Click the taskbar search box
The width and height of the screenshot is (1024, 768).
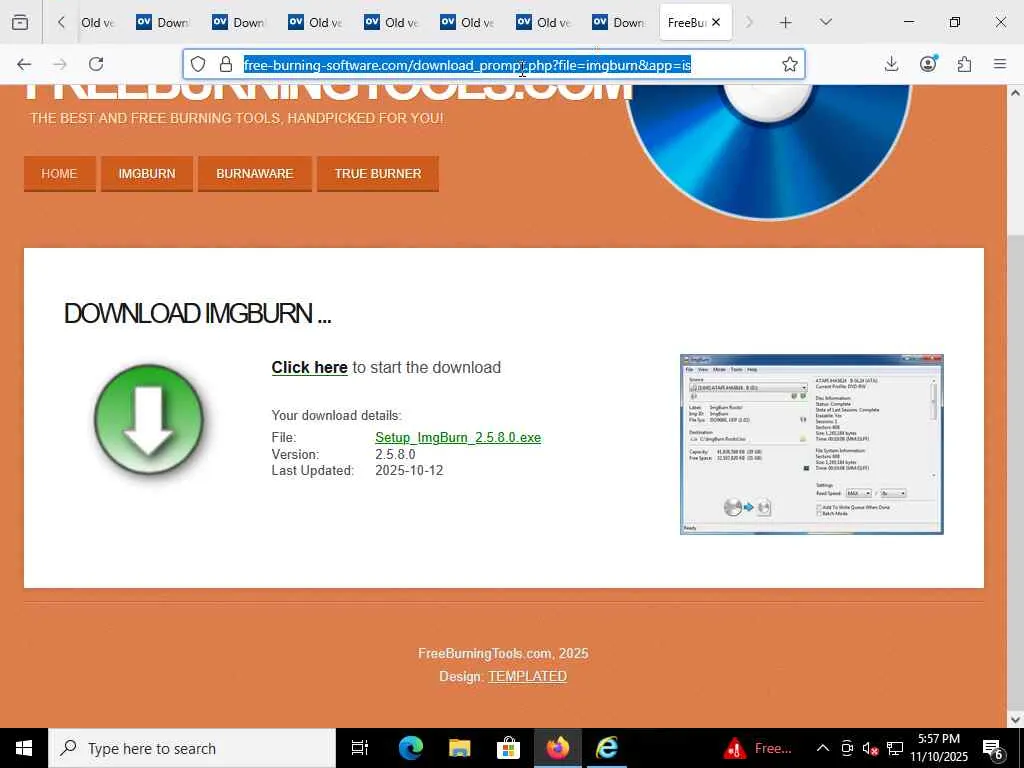[192, 748]
